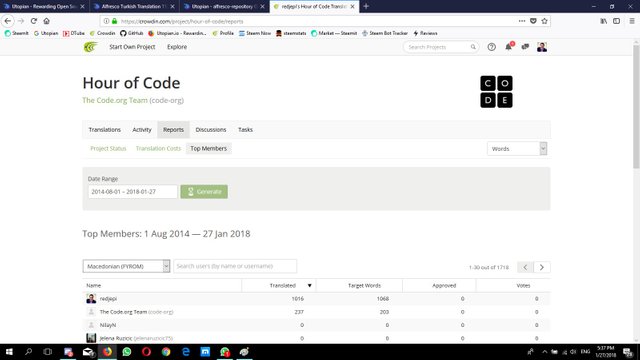Bookmark this page with the star icon
640x360 pixels.
tap(544, 21)
